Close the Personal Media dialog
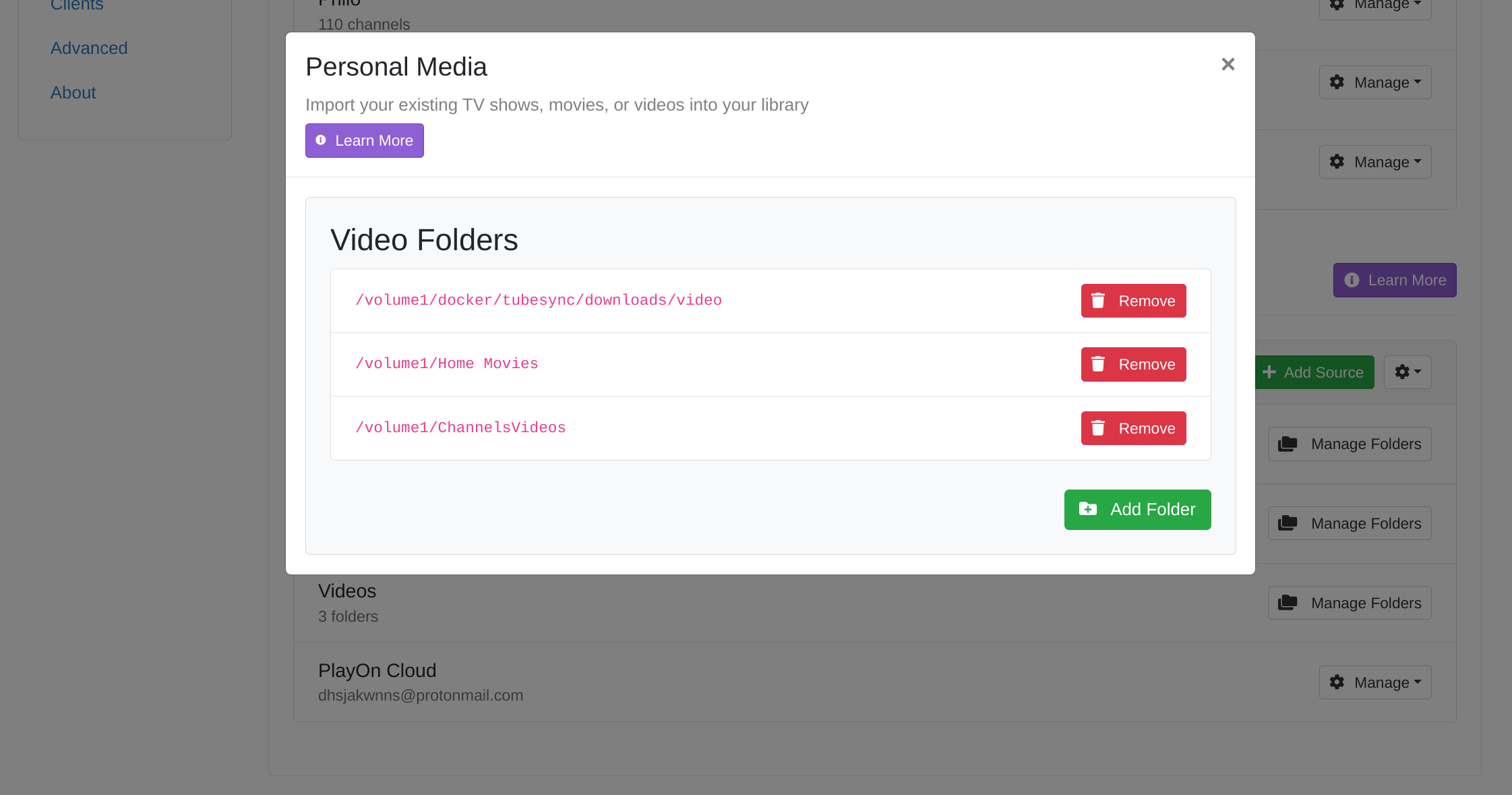Image resolution: width=1512 pixels, height=795 pixels. (1228, 65)
